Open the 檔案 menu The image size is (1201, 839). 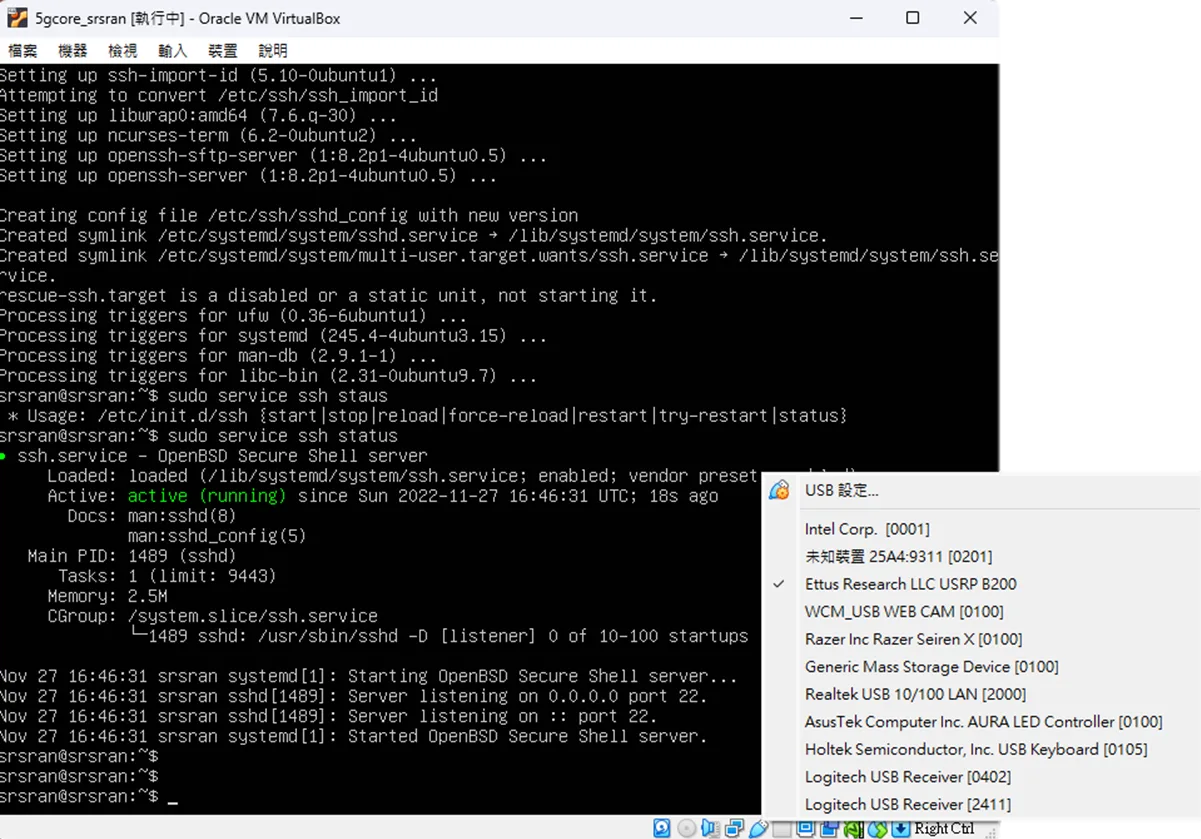point(23,50)
